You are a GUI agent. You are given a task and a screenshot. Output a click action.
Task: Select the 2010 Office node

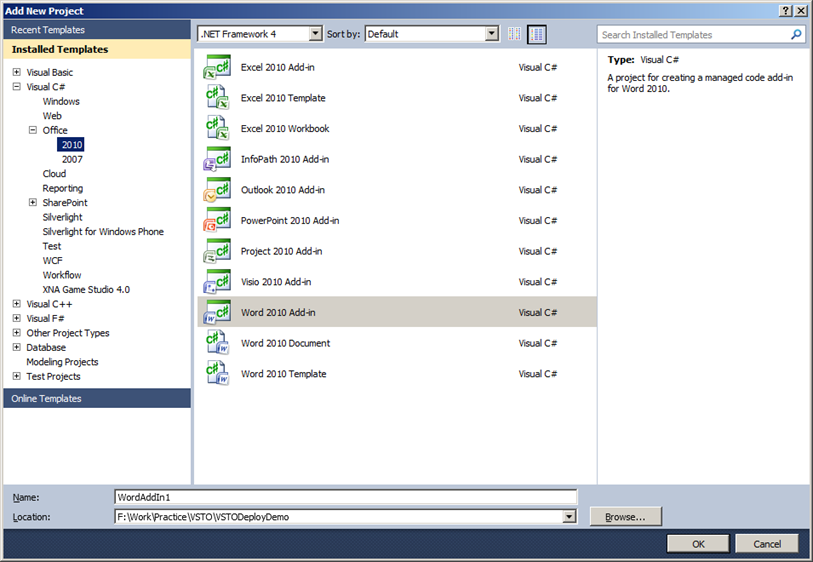(x=72, y=145)
